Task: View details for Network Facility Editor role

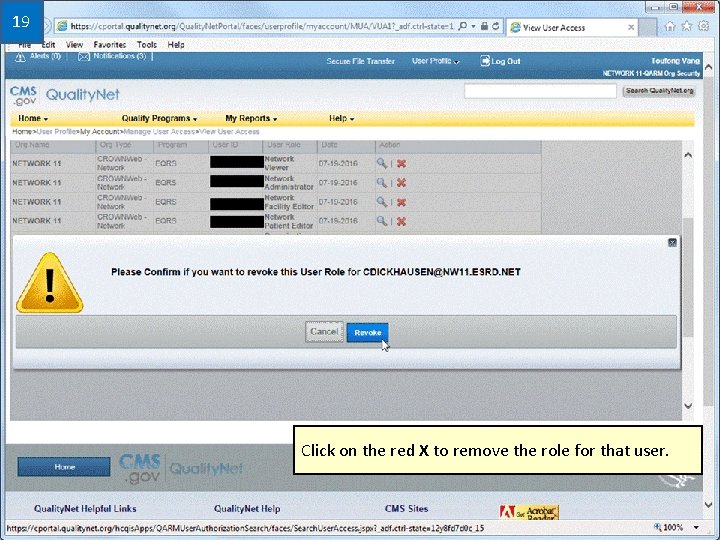Action: (x=381, y=202)
